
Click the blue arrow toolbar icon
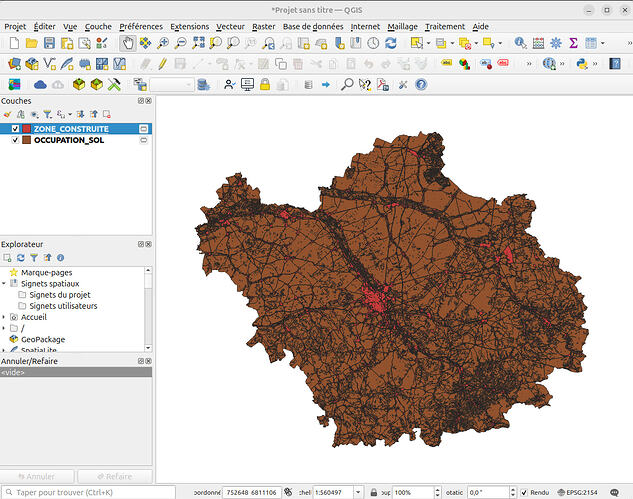pos(326,84)
